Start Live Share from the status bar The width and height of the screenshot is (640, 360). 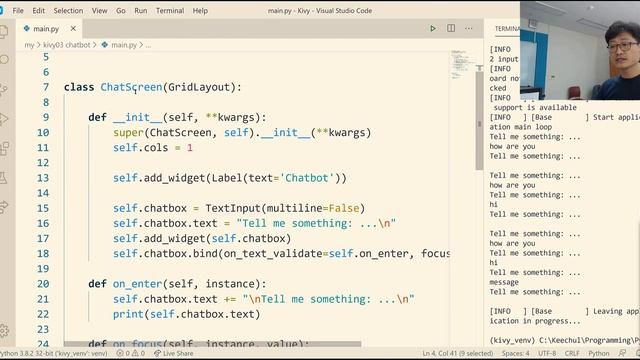(x=173, y=353)
